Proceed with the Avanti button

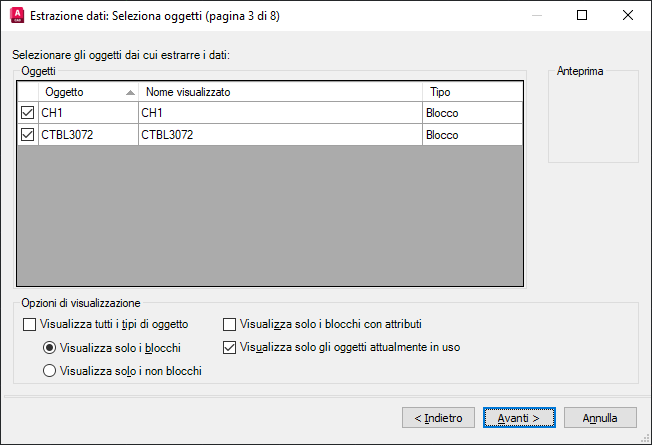click(x=518, y=417)
